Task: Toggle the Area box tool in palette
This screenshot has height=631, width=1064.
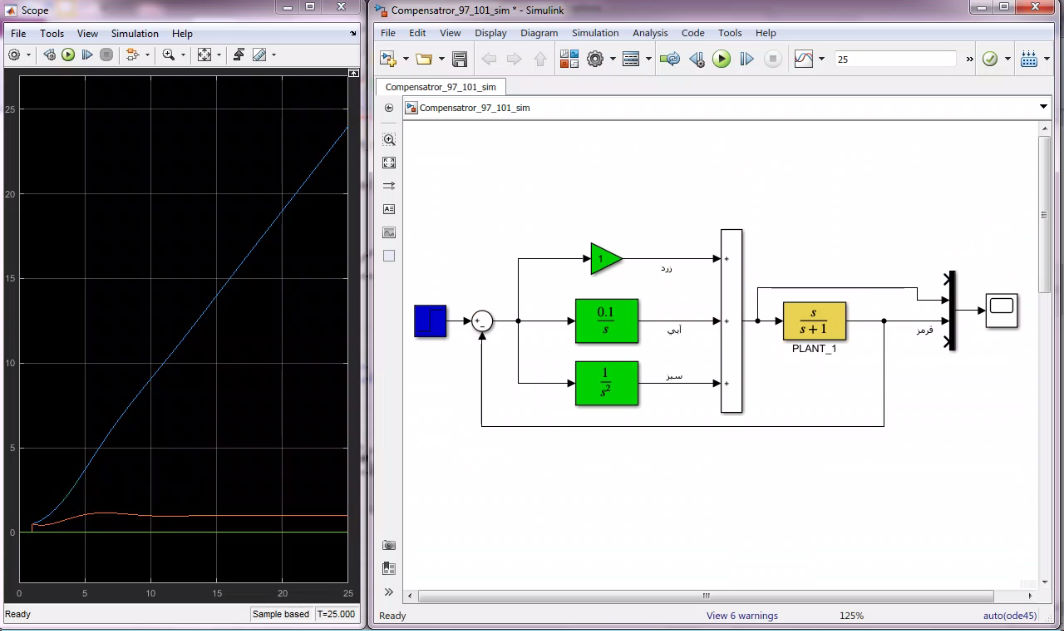Action: (x=389, y=256)
